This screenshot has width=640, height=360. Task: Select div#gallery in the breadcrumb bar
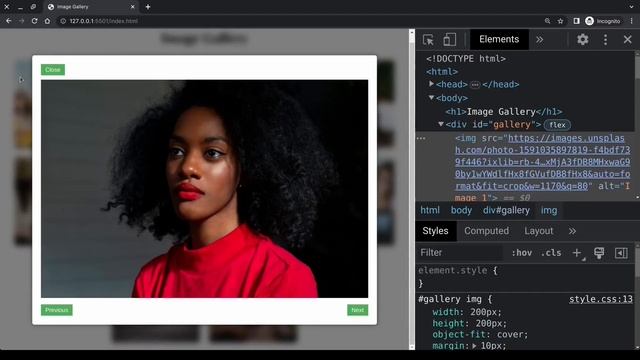(x=506, y=210)
